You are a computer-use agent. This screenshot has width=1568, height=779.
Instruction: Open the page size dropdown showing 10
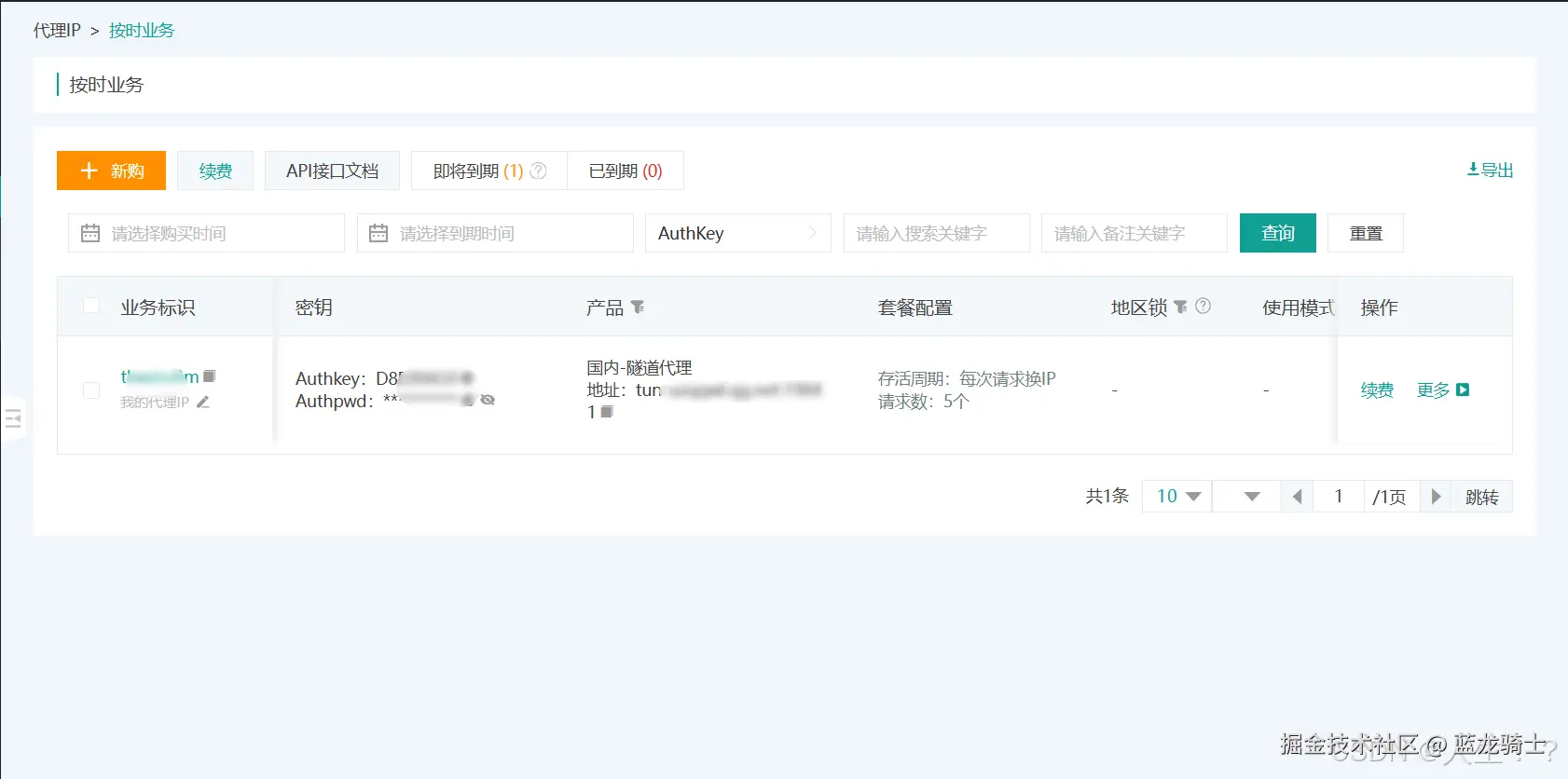pyautogui.click(x=1176, y=497)
